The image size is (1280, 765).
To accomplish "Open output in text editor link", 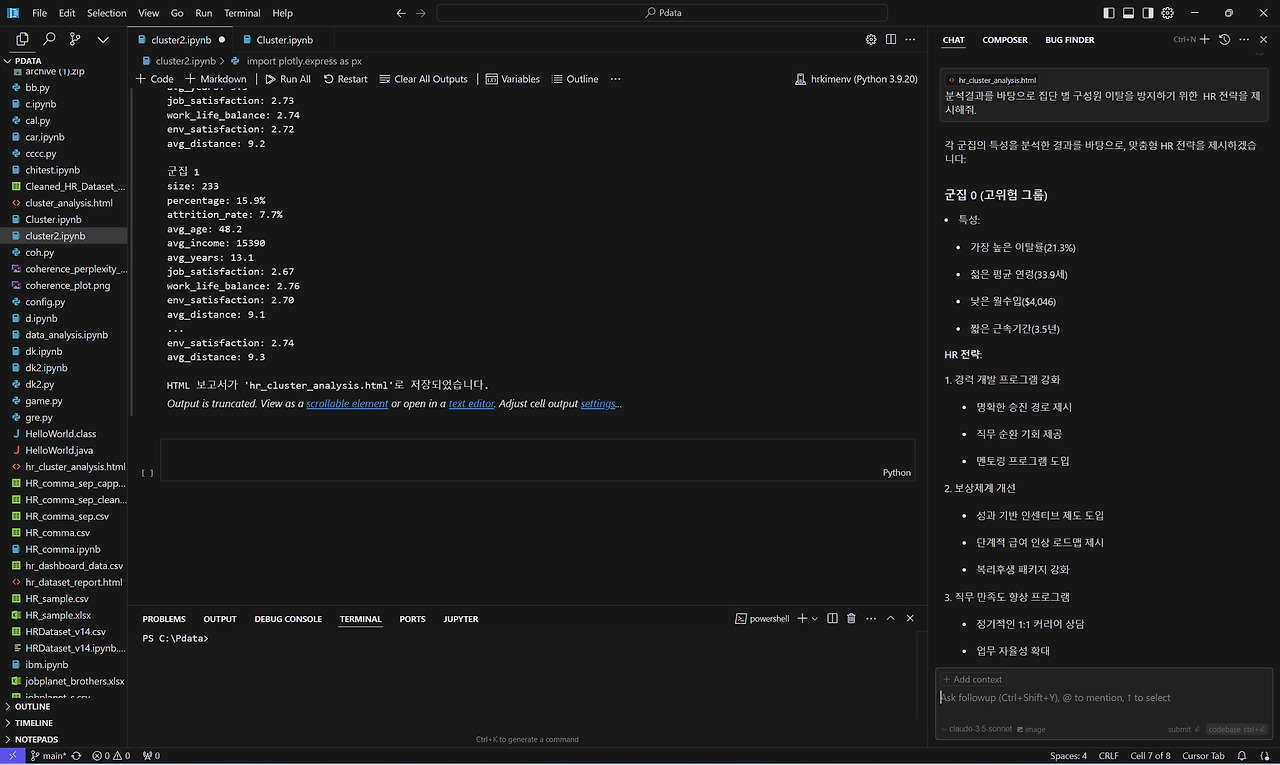I will point(472,404).
